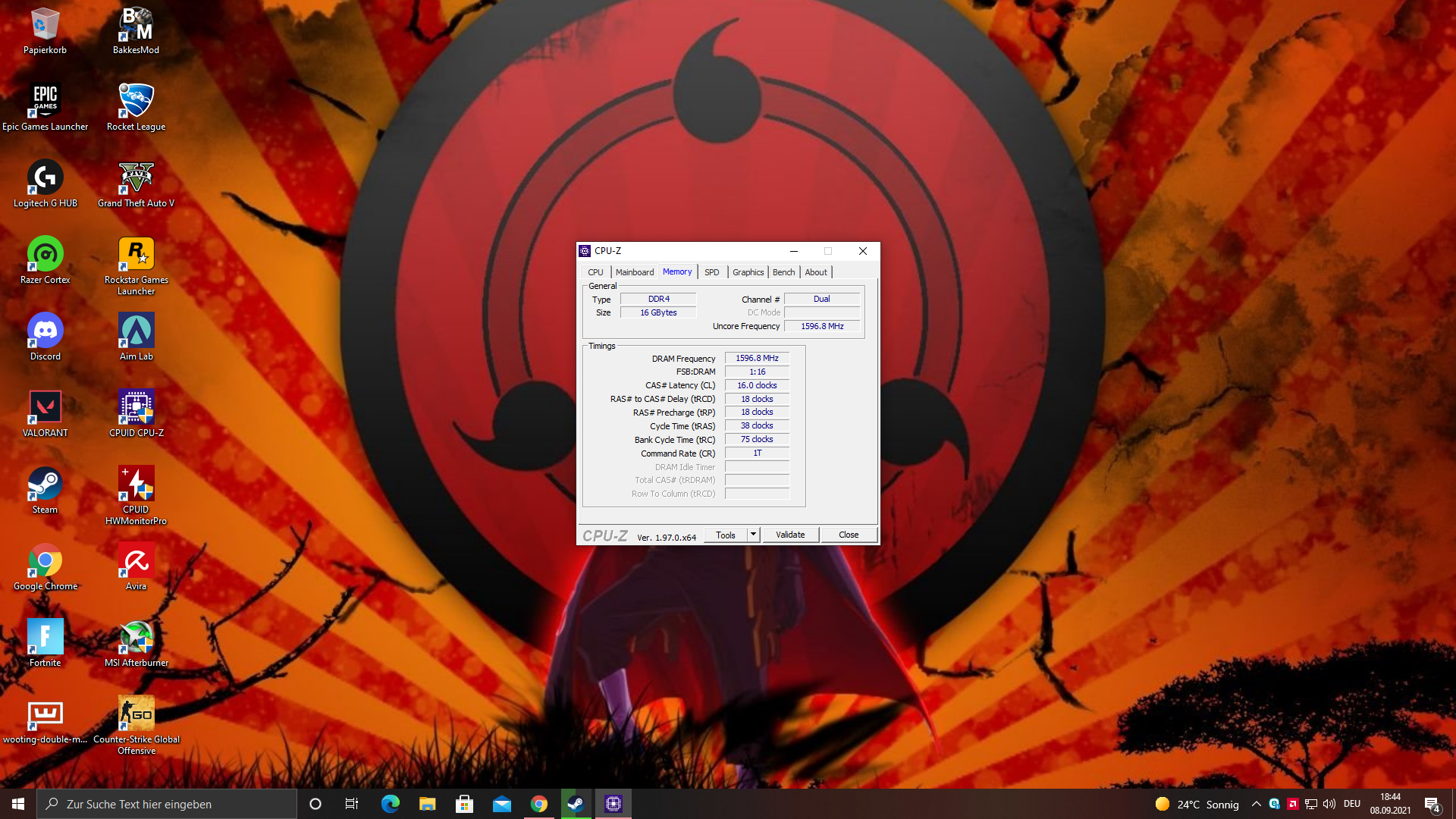This screenshot has width=1456, height=819.
Task: Switch to the Mainboard tab
Action: (x=634, y=272)
